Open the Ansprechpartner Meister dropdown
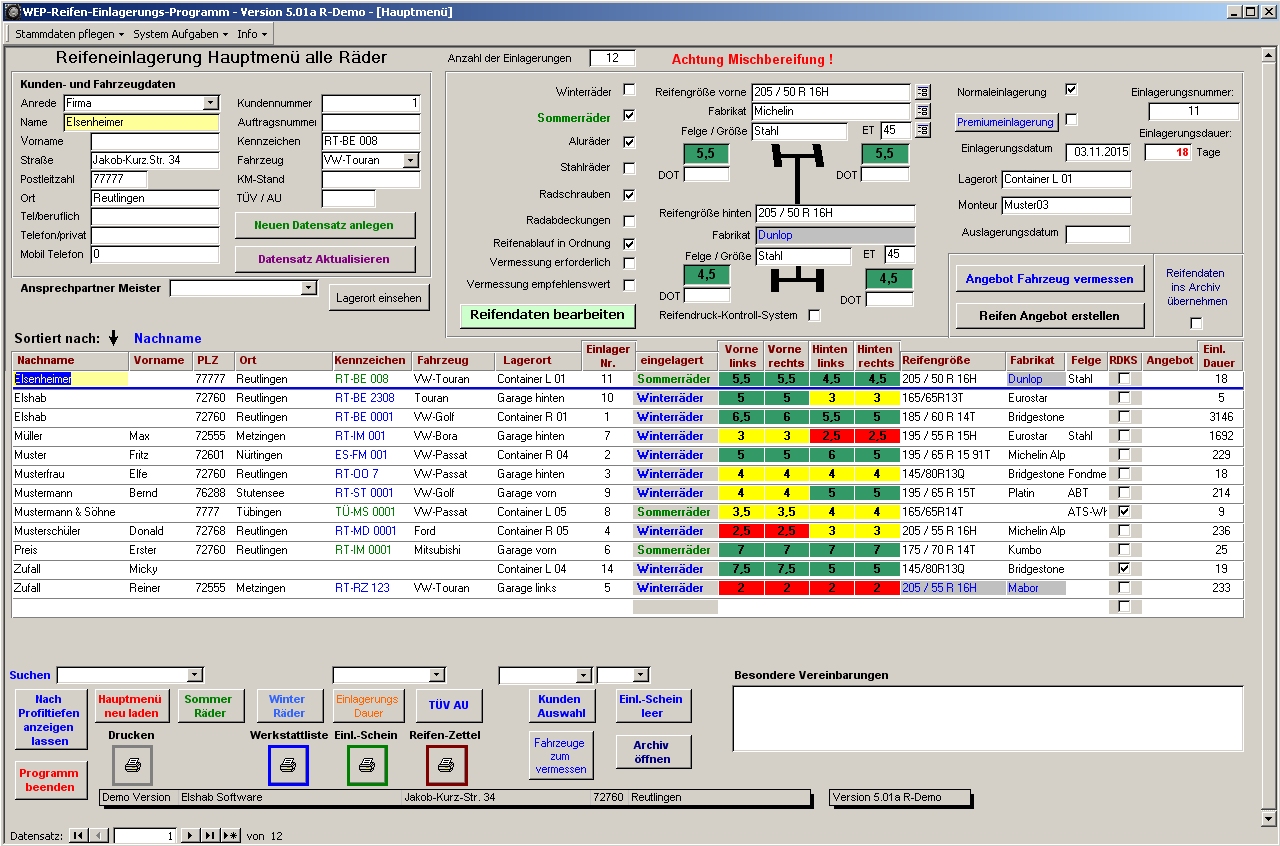This screenshot has height=846, width=1280. 308,288
